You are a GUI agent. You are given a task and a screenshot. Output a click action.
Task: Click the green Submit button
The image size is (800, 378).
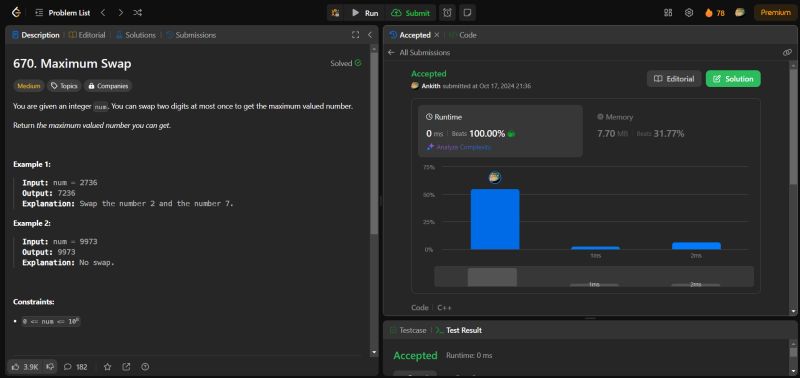pyautogui.click(x=411, y=13)
